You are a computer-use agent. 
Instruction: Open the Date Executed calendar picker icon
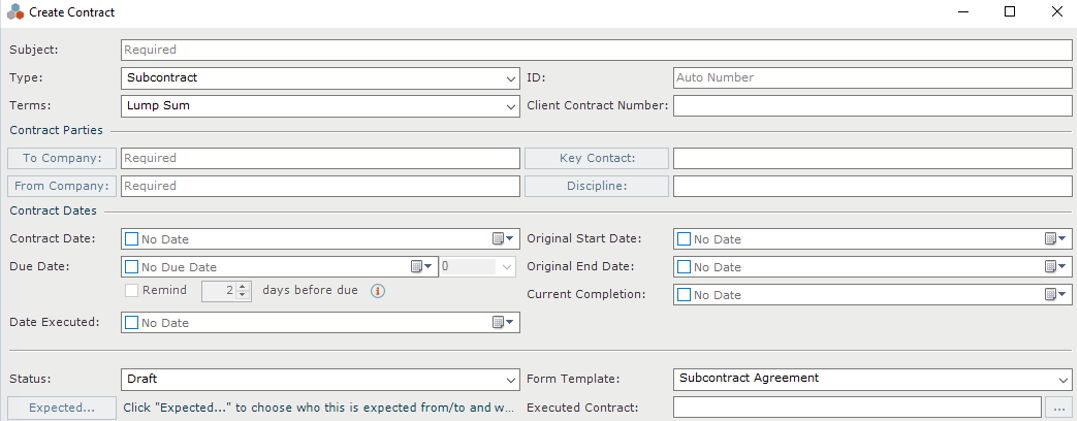click(x=503, y=322)
